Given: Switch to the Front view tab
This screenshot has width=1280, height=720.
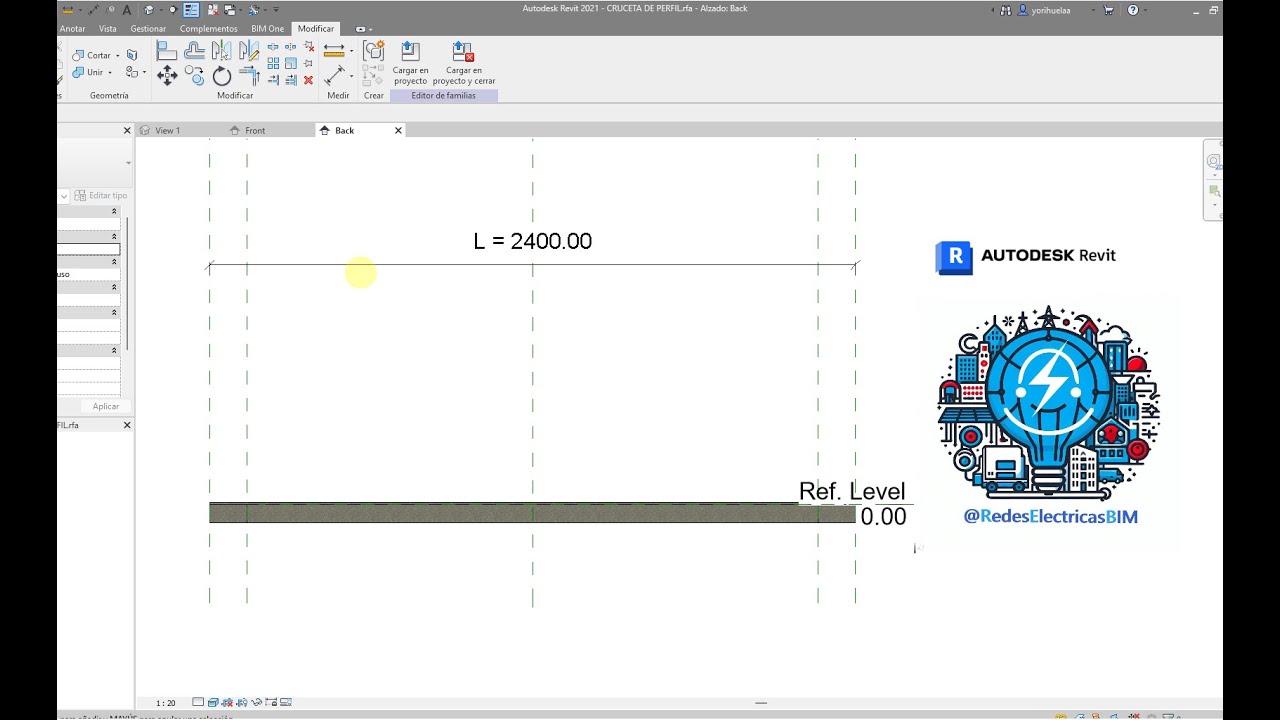Looking at the screenshot, I should (255, 131).
